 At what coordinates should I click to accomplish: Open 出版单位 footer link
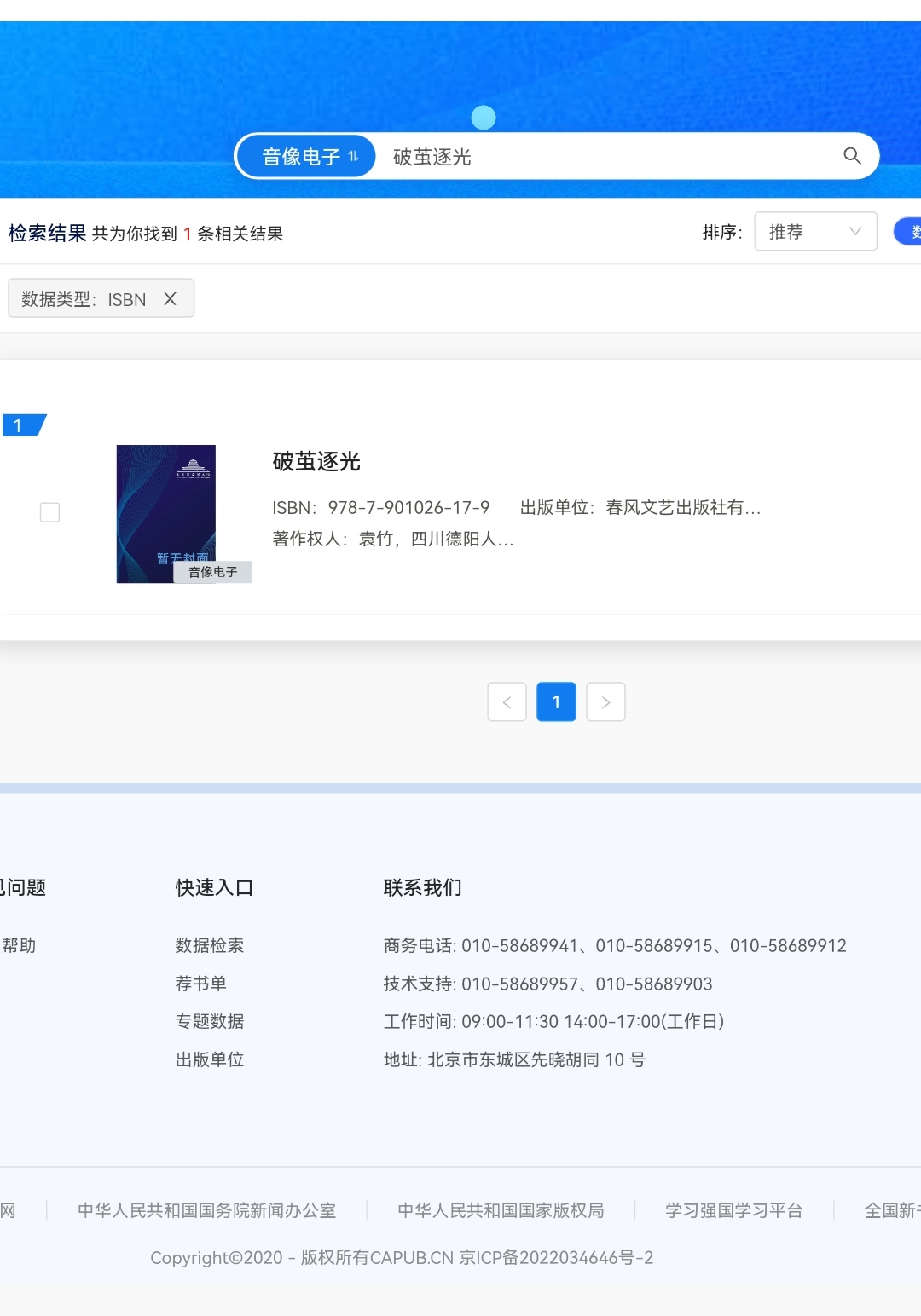click(210, 1059)
